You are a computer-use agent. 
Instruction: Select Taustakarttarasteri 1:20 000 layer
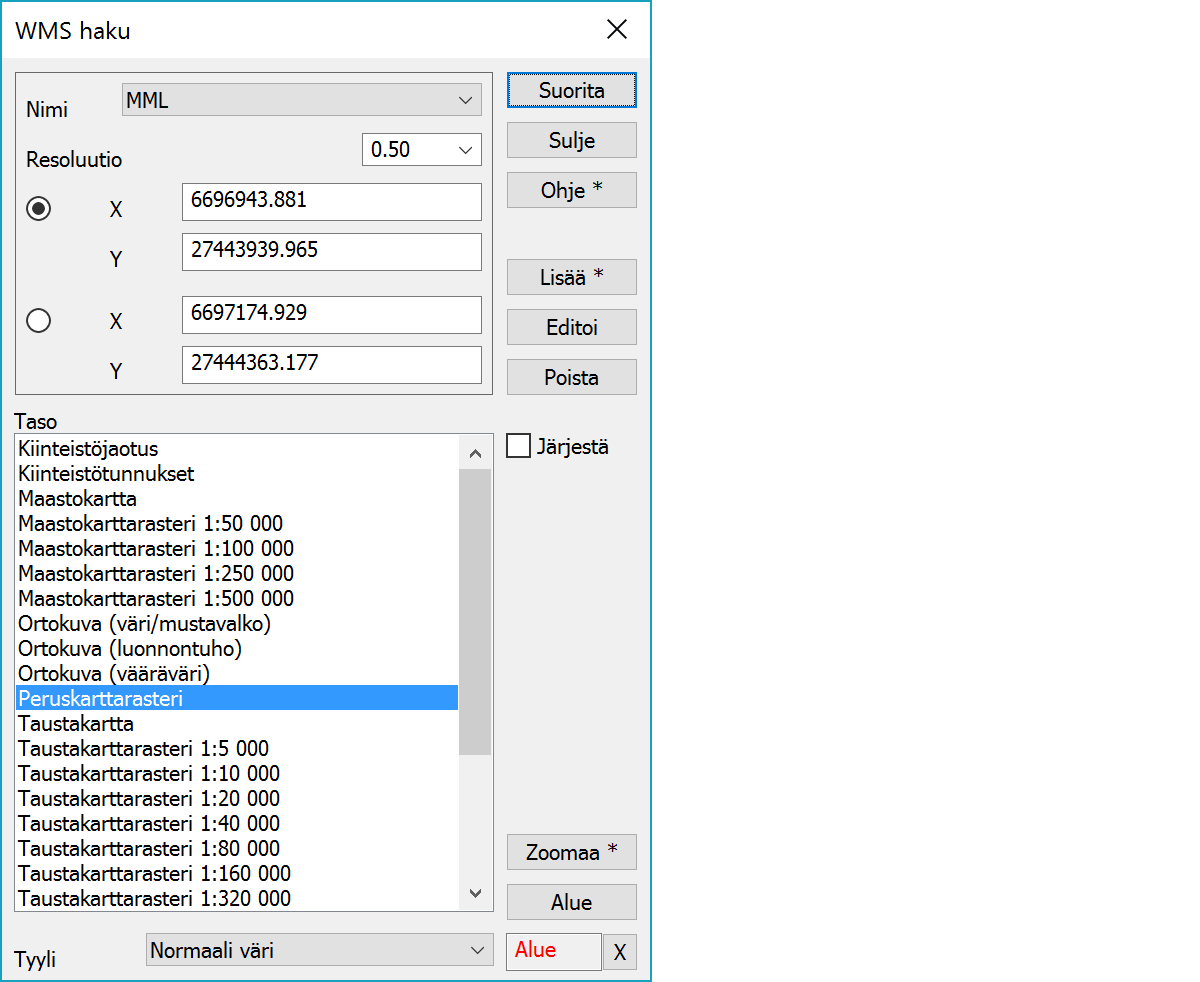[149, 799]
